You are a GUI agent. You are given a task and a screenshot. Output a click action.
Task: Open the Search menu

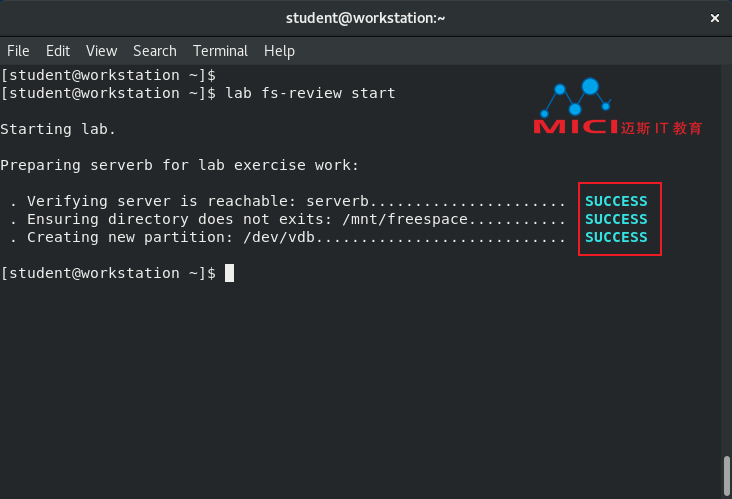click(155, 51)
